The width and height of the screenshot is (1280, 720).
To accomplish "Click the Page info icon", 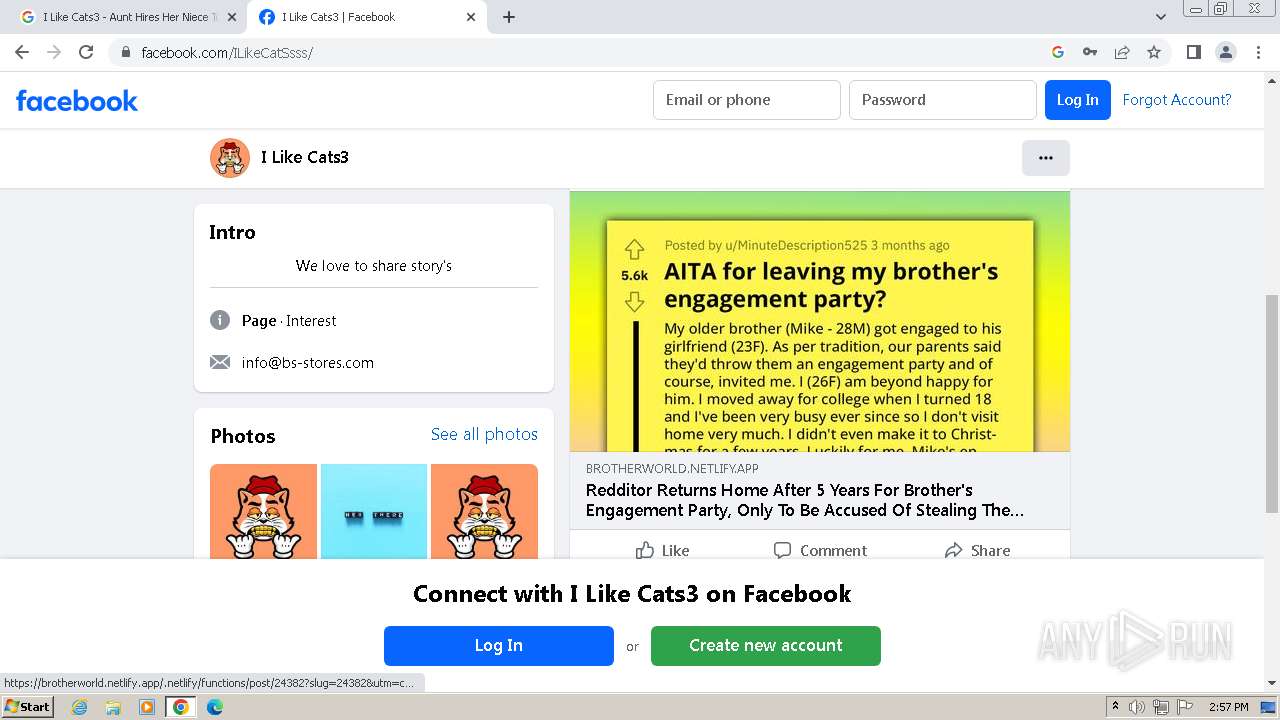I will (x=220, y=320).
